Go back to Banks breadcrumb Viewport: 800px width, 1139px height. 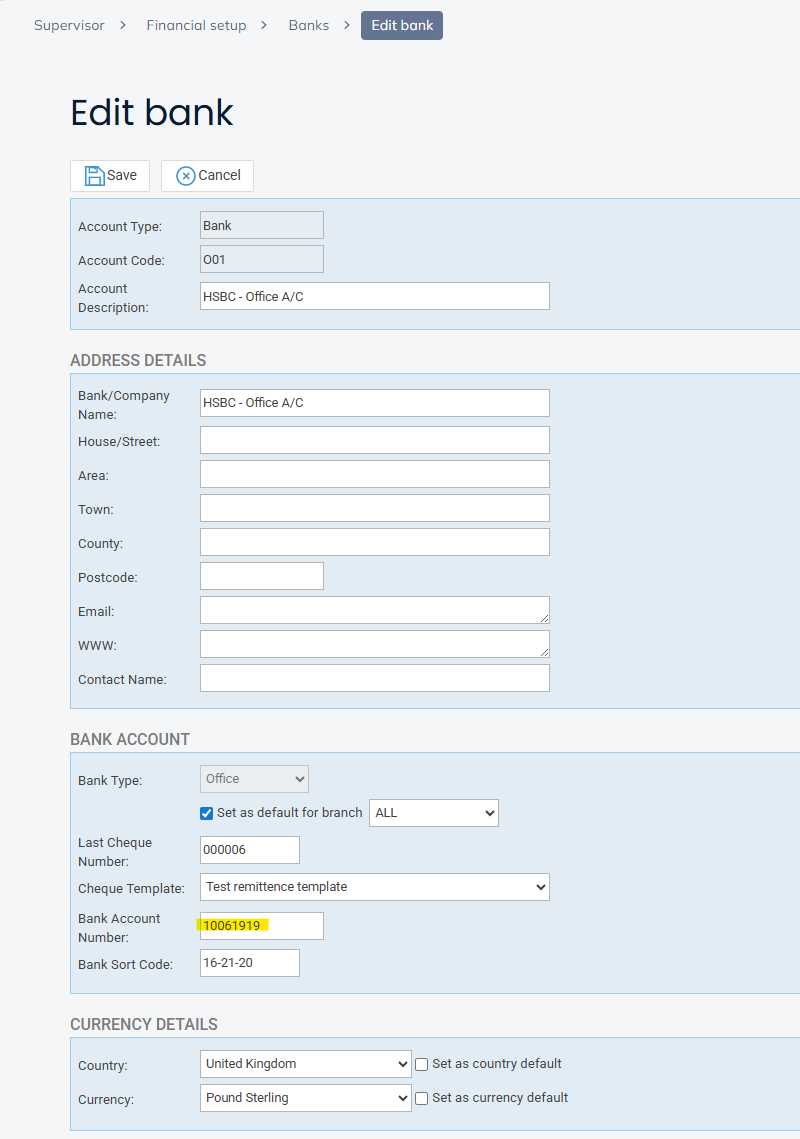coord(309,26)
